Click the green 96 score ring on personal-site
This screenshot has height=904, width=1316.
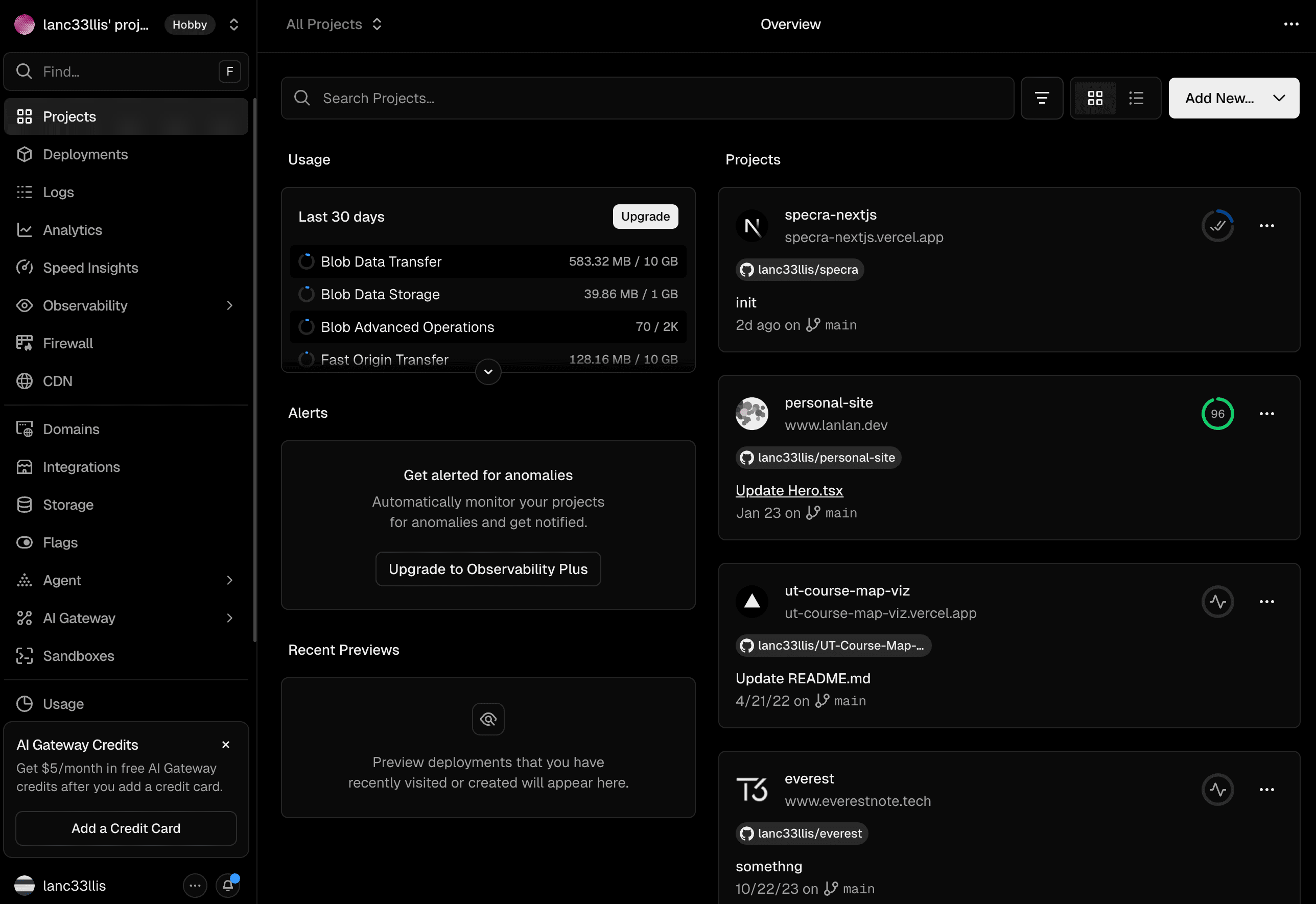pyautogui.click(x=1218, y=414)
